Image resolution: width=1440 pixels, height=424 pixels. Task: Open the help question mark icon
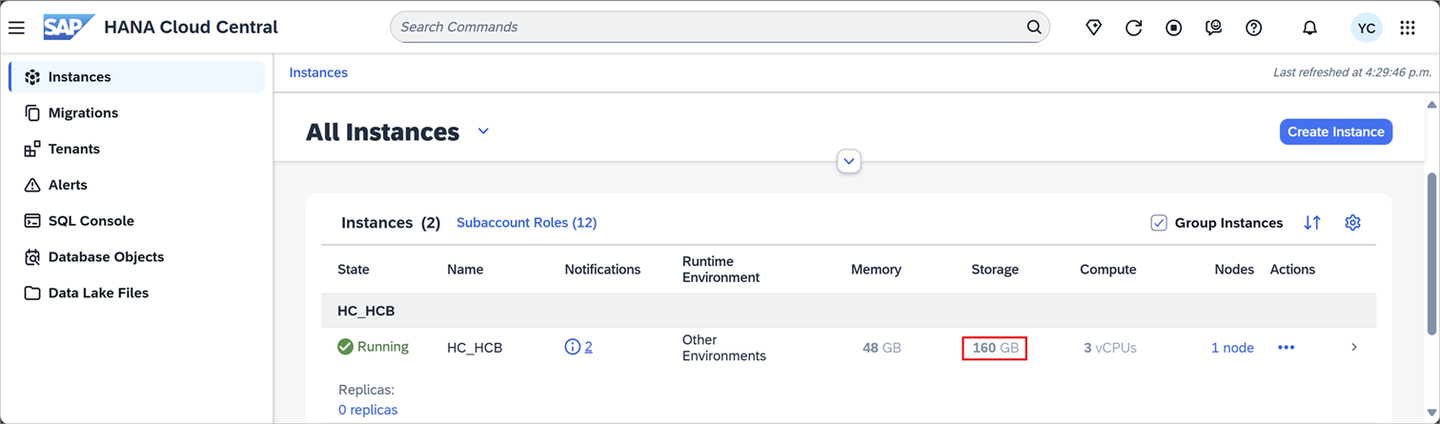tap(1253, 28)
